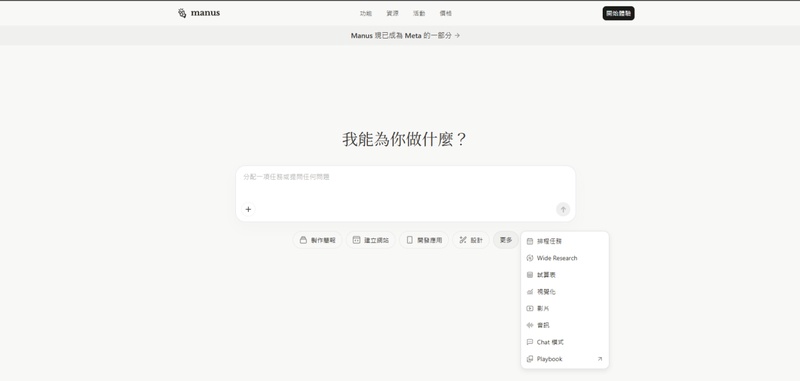The width and height of the screenshot is (800, 381).
Task: Select the 設計 suggestion chip
Action: [x=470, y=240]
